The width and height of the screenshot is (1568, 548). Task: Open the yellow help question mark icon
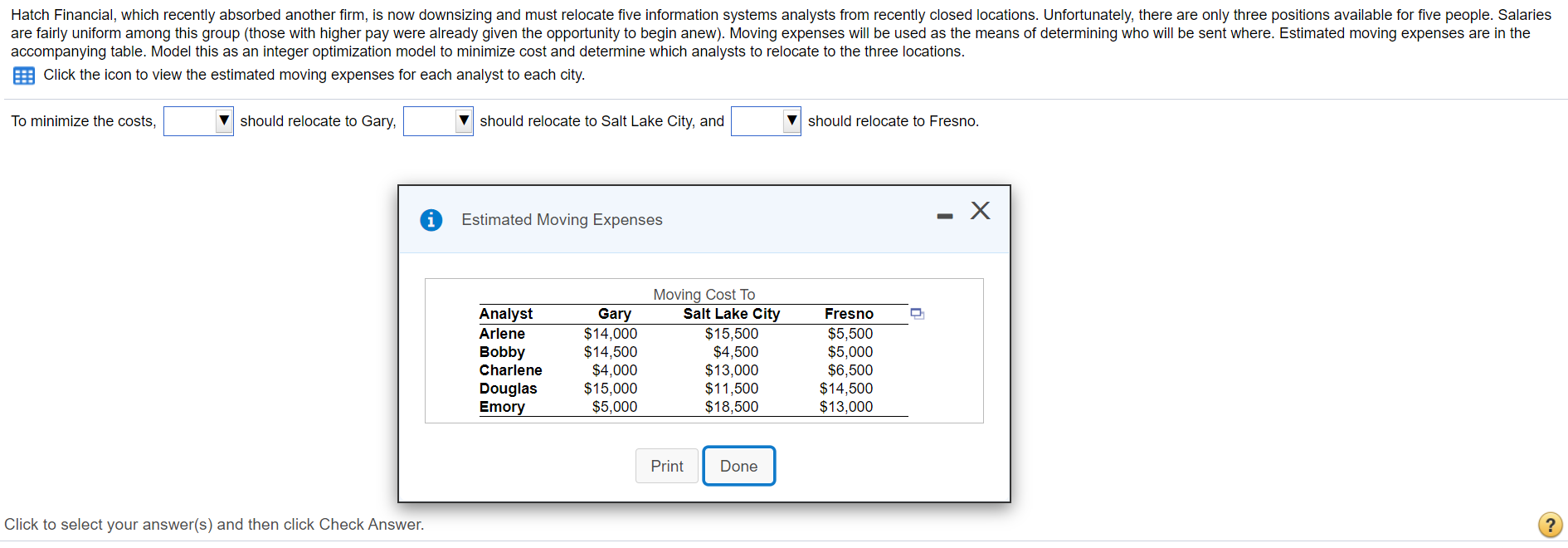(x=1550, y=525)
